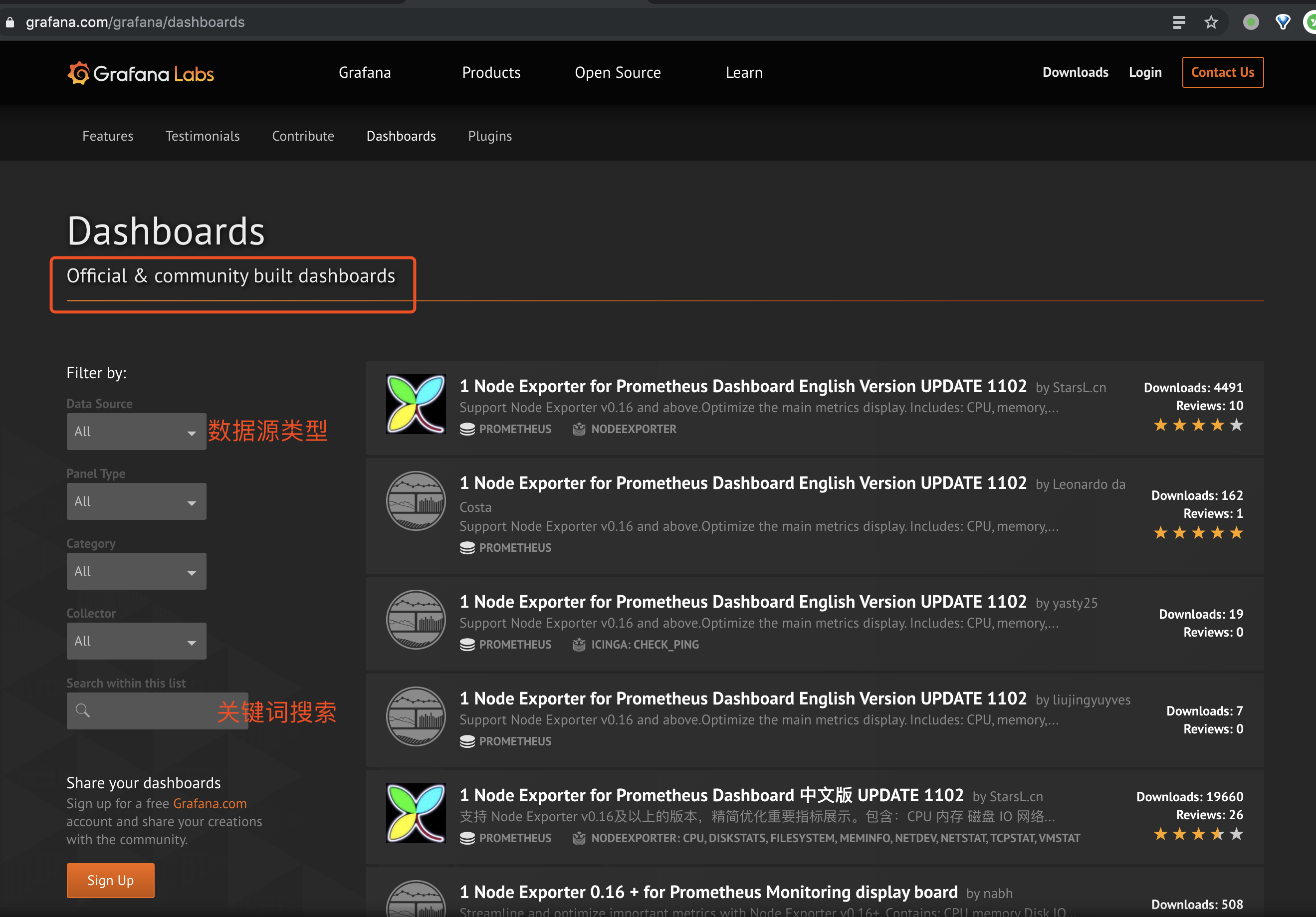Click the Downloads navigation menu item
The image size is (1316, 917).
pos(1074,72)
